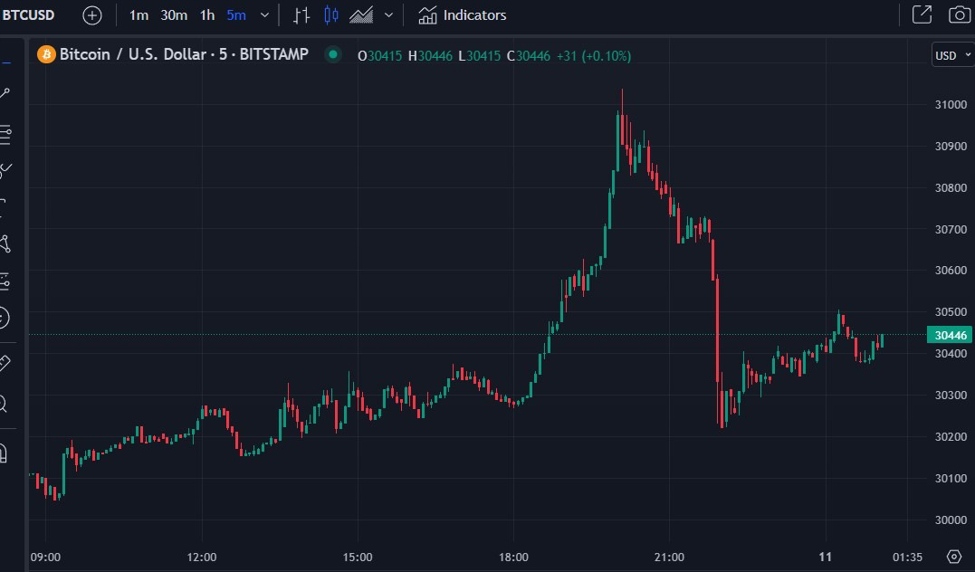This screenshot has width=975, height=572.
Task: Click the 12:00 time axis label
Action: 201,557
